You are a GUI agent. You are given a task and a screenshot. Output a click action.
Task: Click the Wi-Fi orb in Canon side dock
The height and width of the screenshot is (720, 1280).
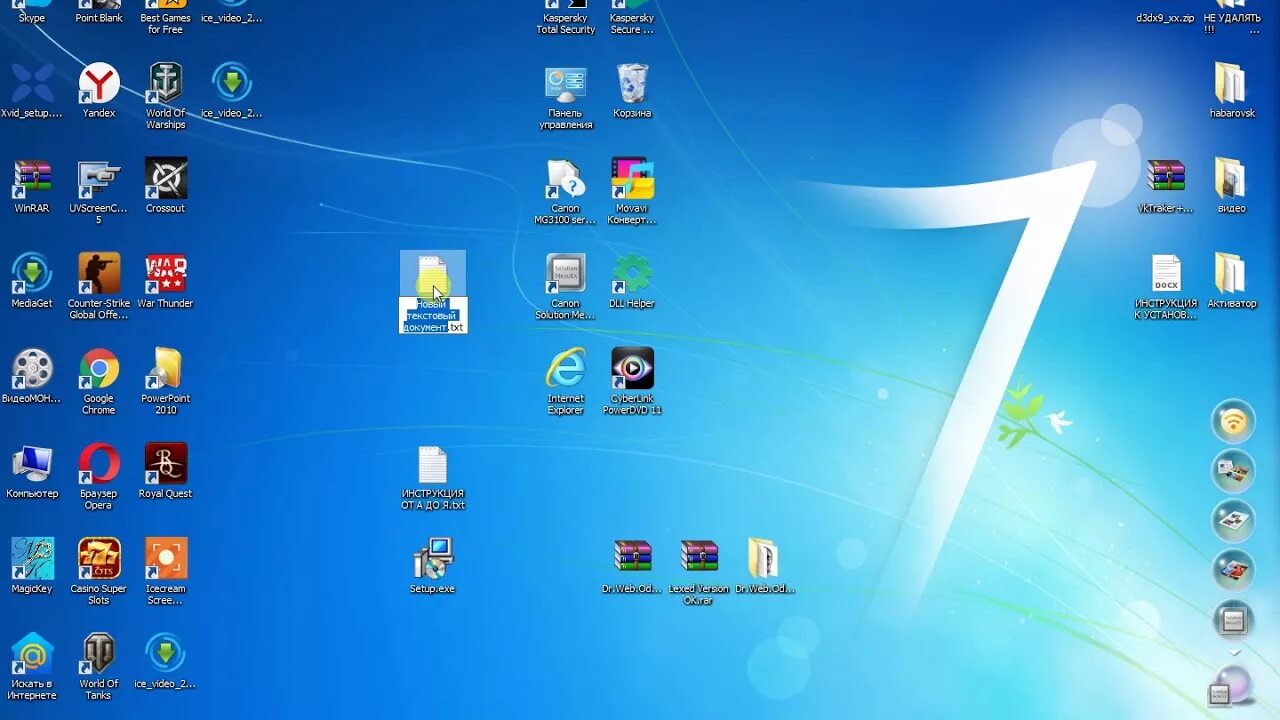1234,421
